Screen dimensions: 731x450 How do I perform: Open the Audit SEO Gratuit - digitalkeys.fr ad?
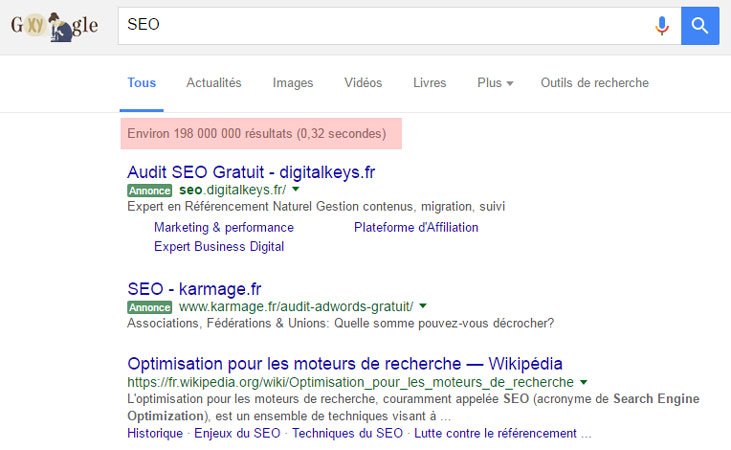point(251,172)
